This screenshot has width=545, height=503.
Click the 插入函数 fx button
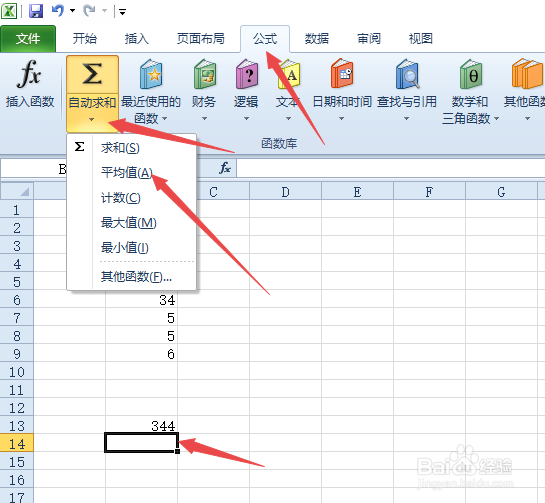click(30, 83)
